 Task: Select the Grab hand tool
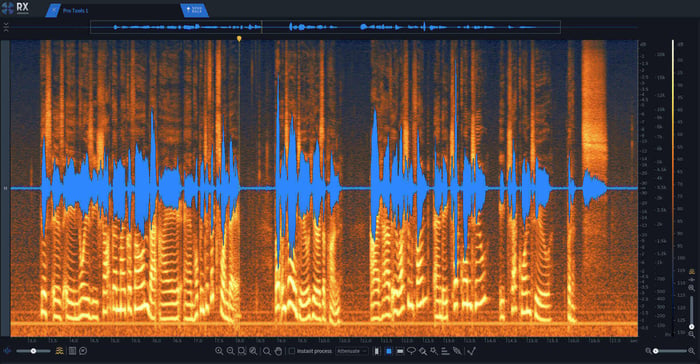click(278, 351)
